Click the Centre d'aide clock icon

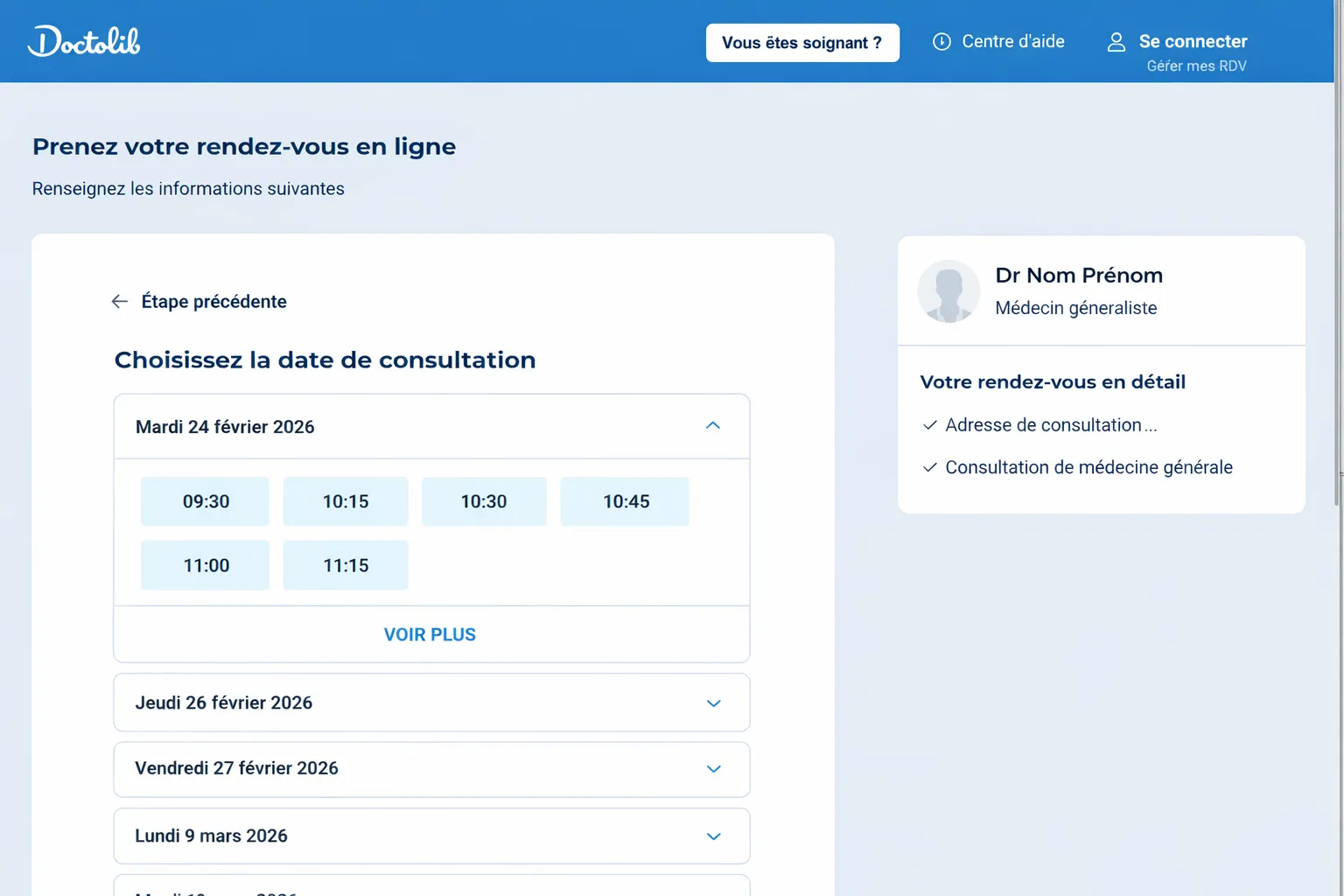[941, 42]
